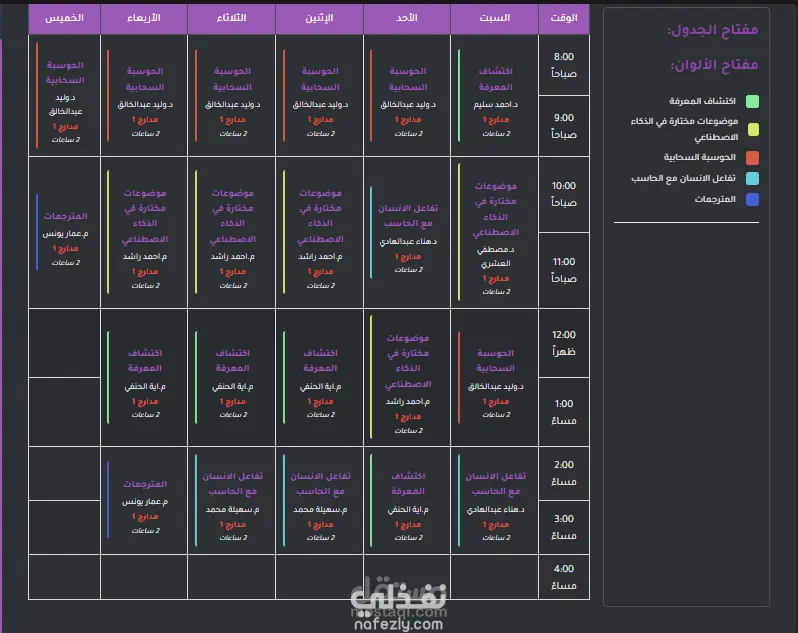Select the الثلاثاء column header

232,18
